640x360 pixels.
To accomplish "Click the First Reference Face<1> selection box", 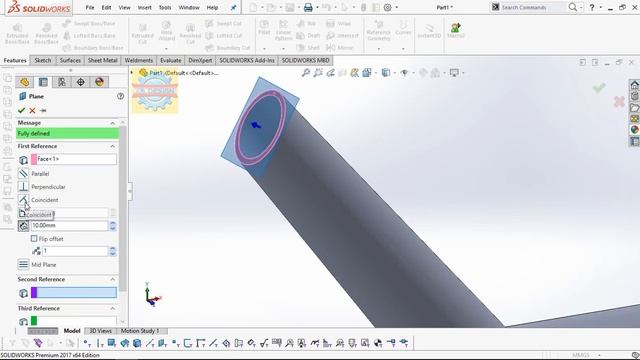I will (x=74, y=159).
